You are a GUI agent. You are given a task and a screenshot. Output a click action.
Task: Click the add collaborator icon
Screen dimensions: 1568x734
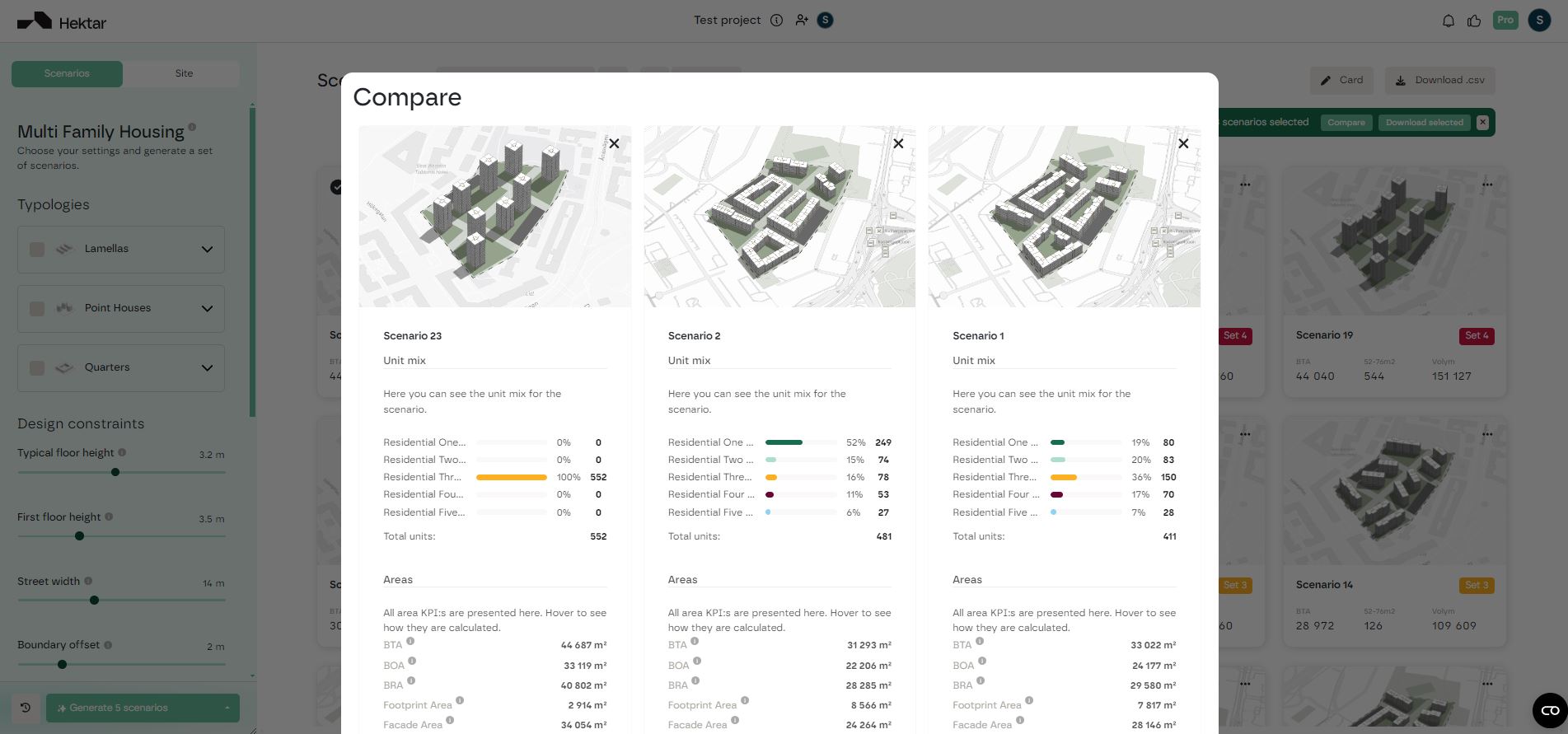[801, 21]
